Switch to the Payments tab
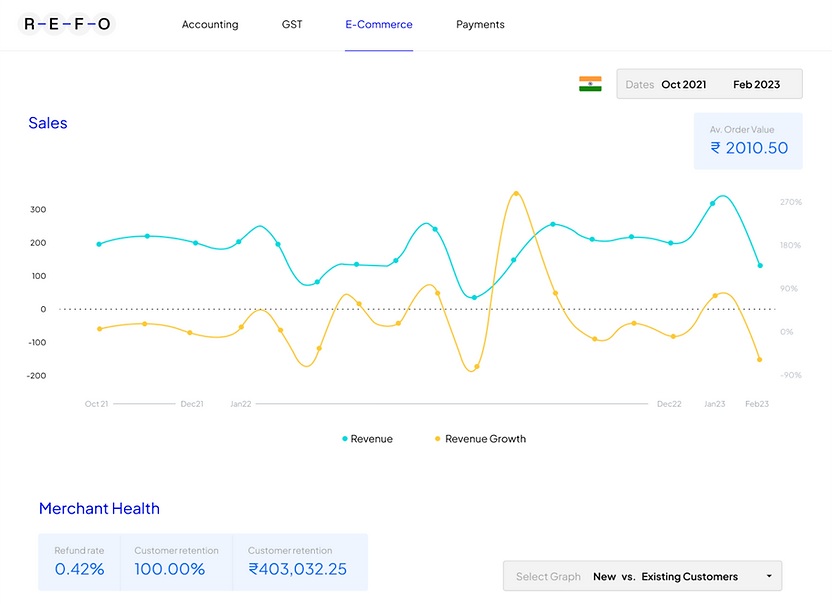Screen dimensions: 832x604 click(480, 24)
